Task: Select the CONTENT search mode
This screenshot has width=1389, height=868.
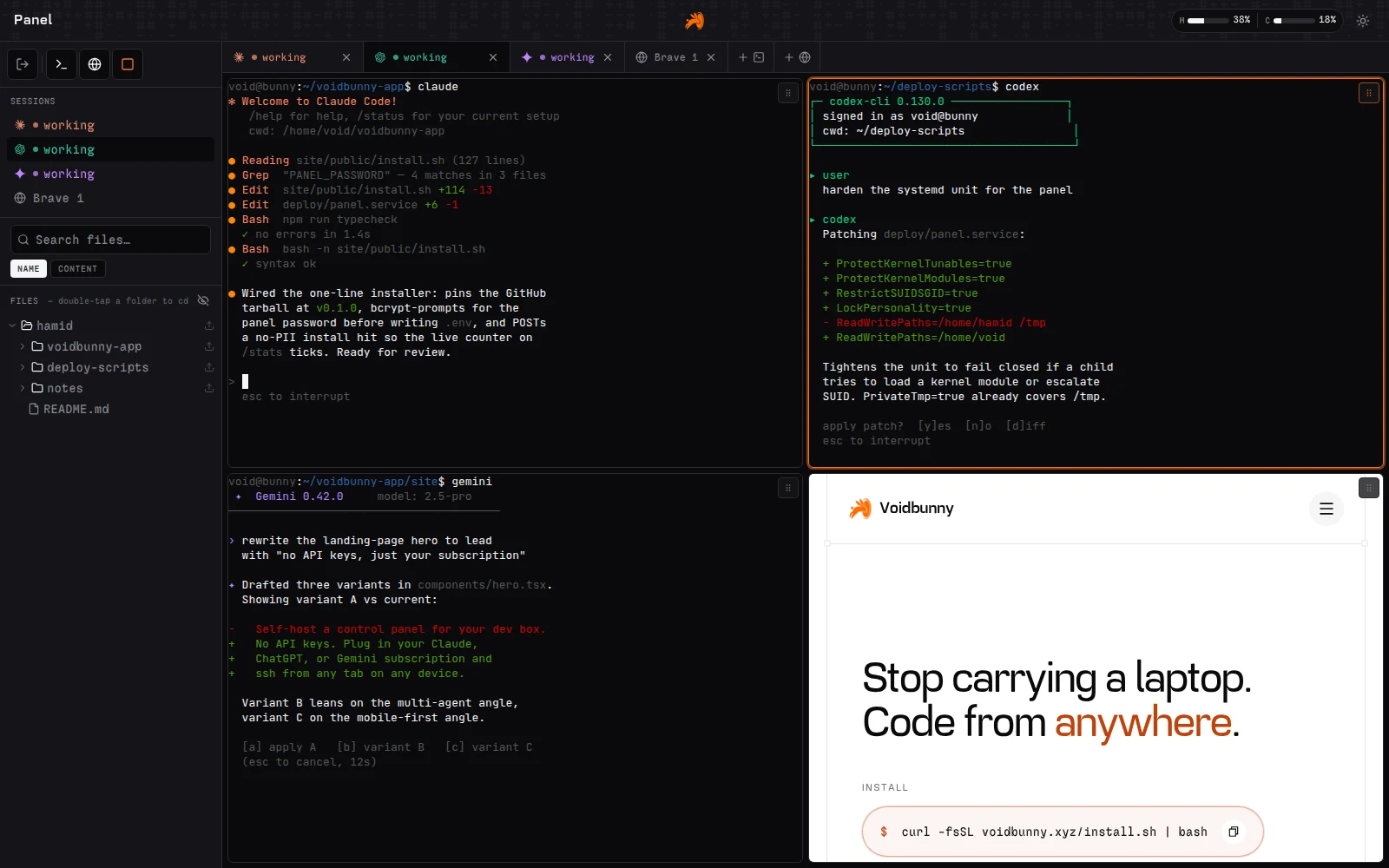Action: pyautogui.click(x=77, y=269)
